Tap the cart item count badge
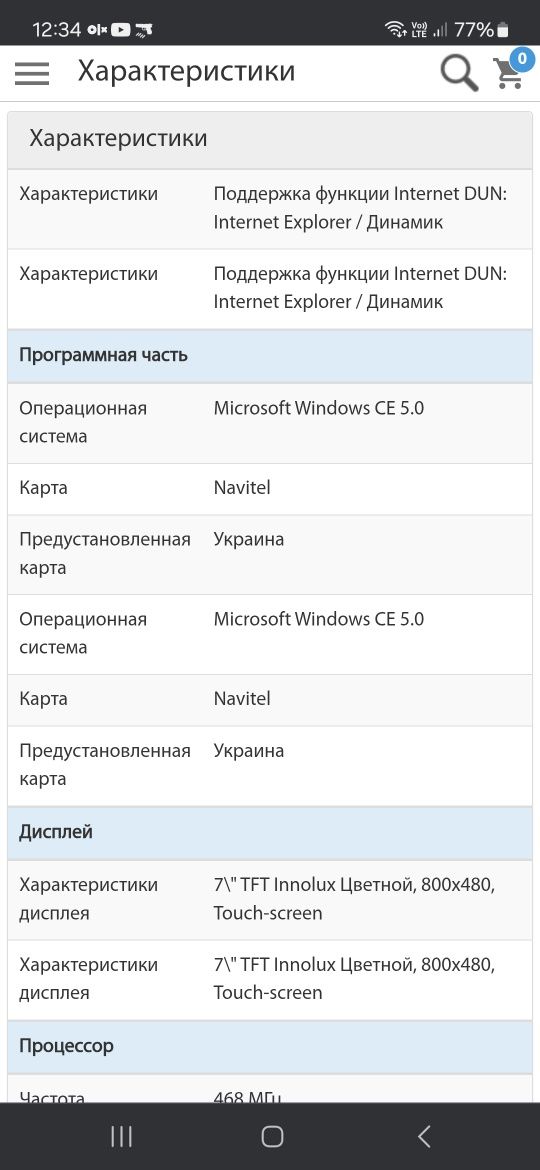 (x=521, y=58)
